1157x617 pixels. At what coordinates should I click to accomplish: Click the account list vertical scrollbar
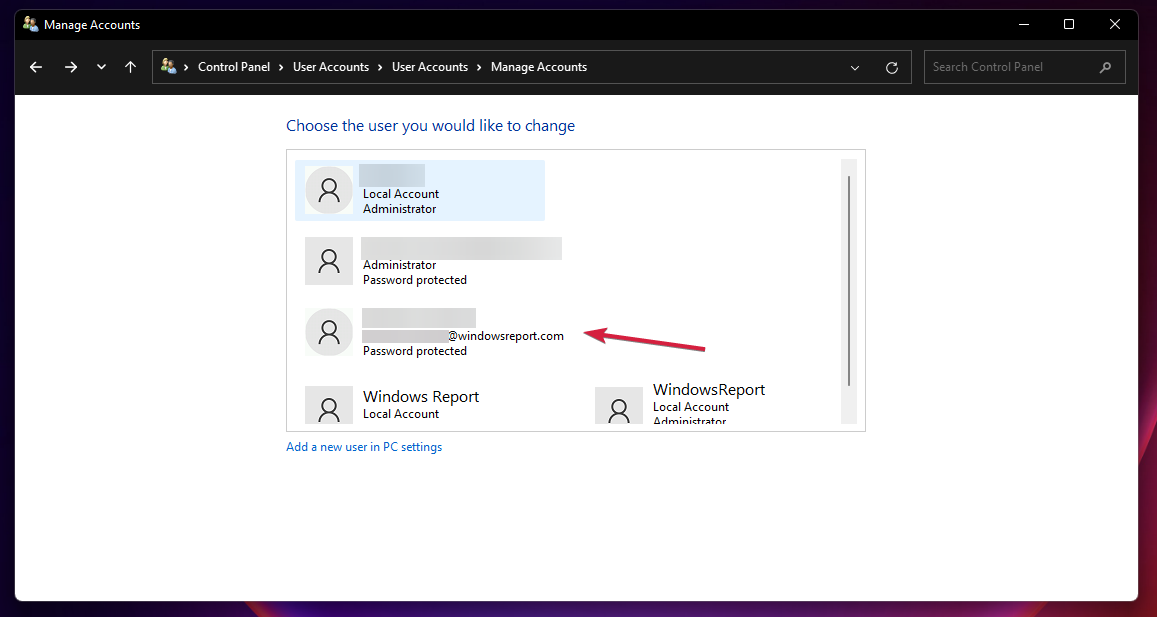(x=849, y=281)
